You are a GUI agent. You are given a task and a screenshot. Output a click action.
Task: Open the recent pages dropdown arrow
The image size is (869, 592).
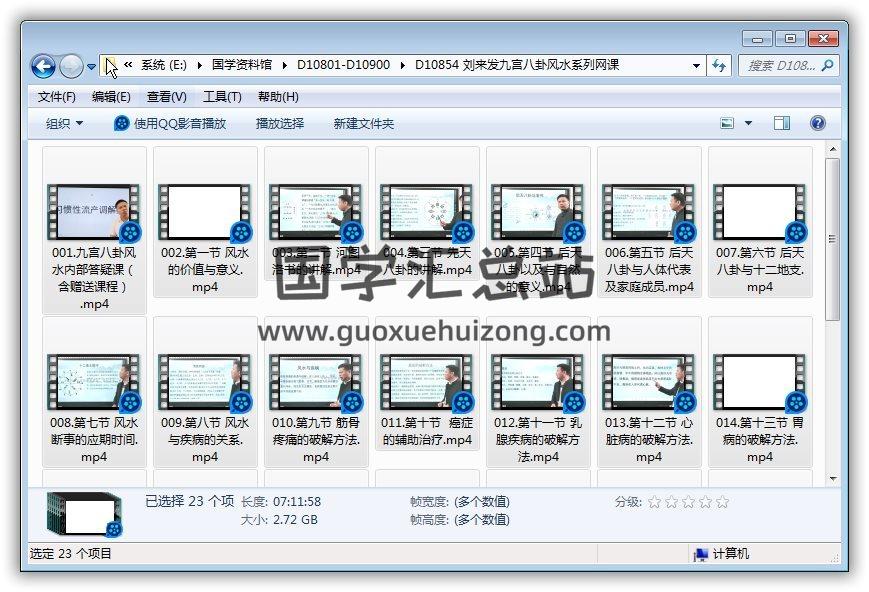click(x=91, y=67)
